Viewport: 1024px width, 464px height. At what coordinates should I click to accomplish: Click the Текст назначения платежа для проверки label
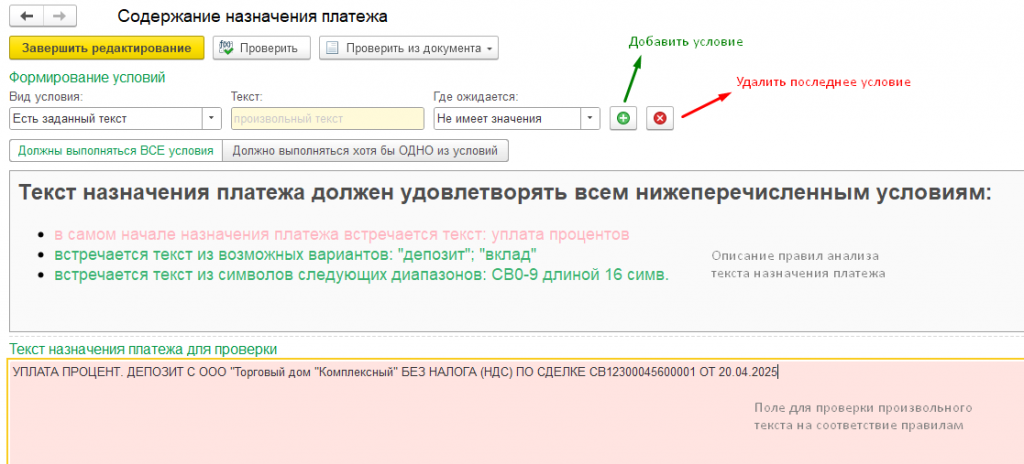[x=143, y=349]
